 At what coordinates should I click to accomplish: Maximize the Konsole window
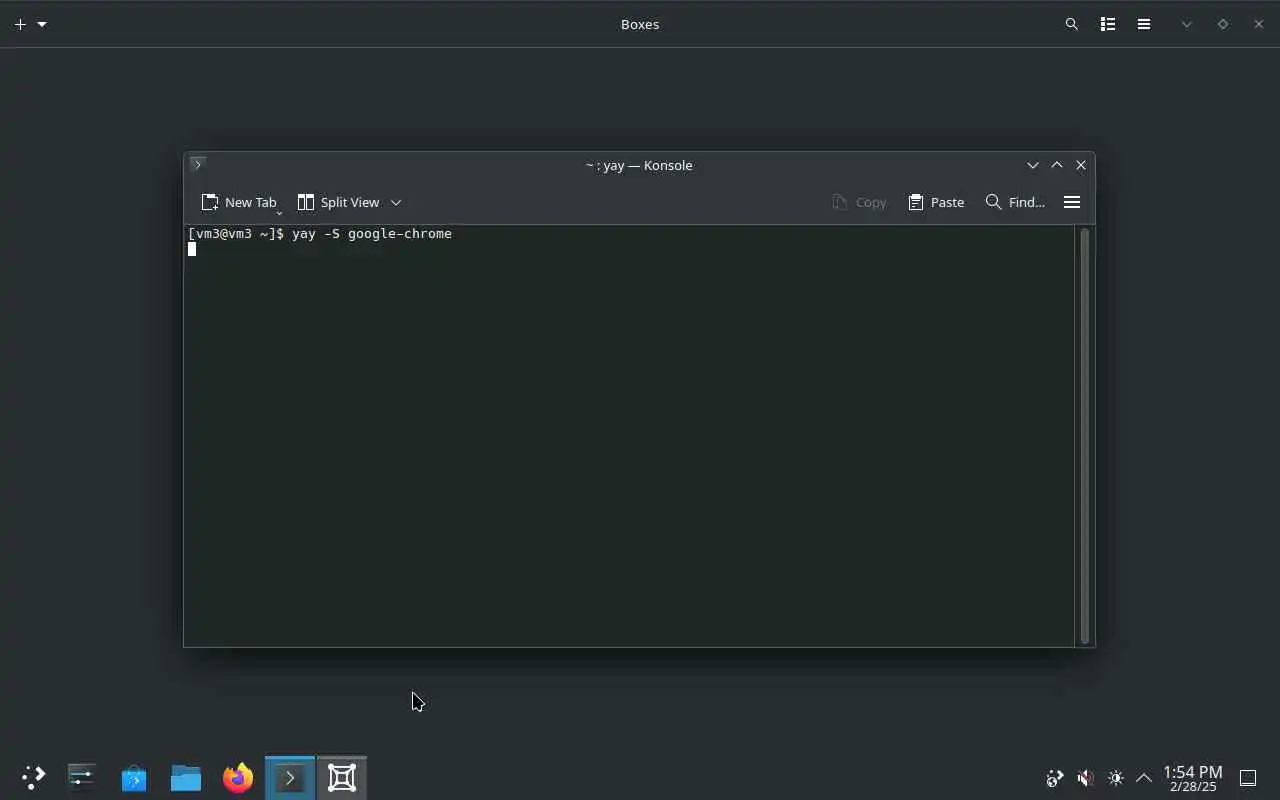pyautogui.click(x=1057, y=165)
